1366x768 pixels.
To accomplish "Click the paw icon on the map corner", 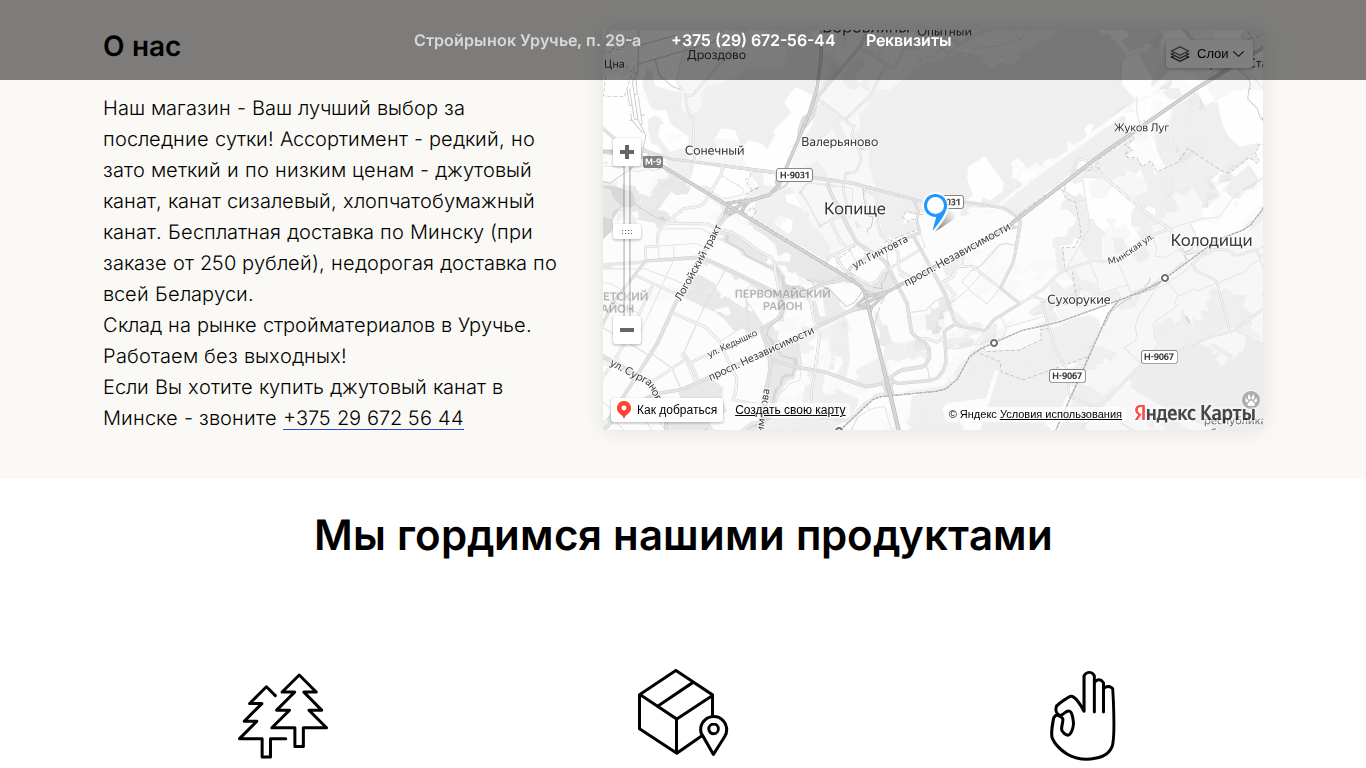I will pos(1251,399).
